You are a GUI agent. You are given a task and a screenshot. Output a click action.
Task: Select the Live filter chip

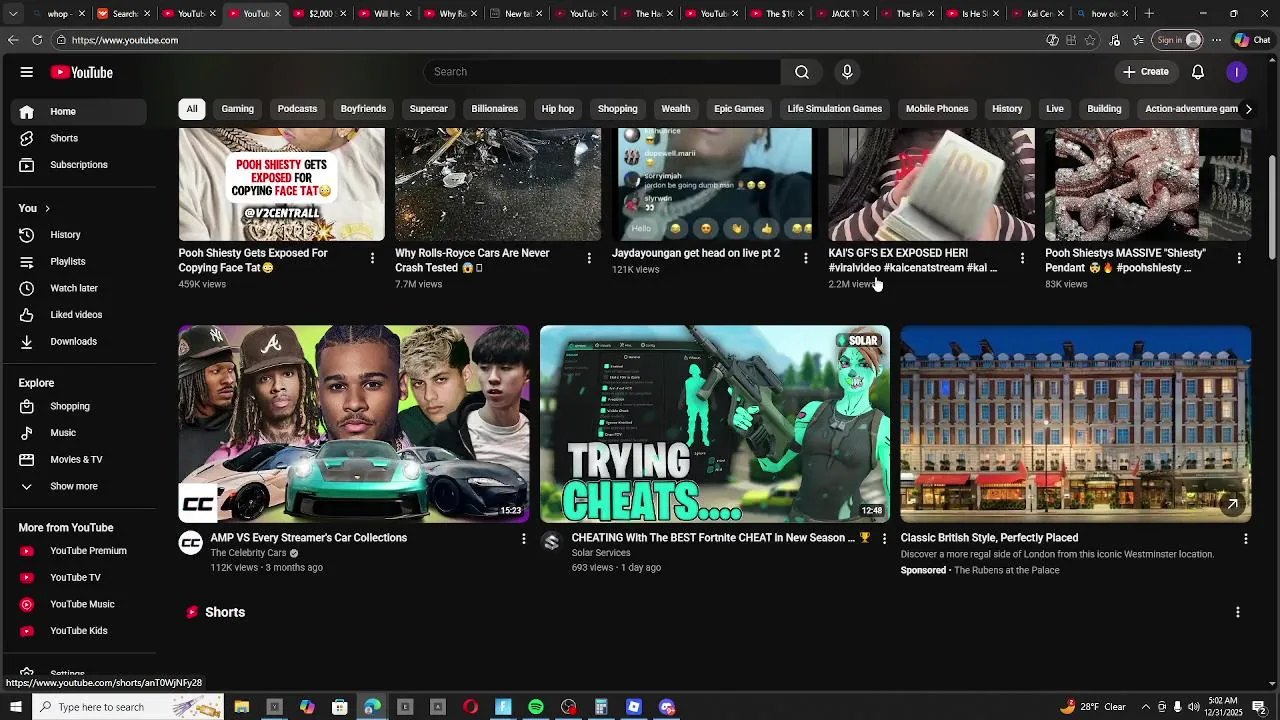pyautogui.click(x=1055, y=109)
